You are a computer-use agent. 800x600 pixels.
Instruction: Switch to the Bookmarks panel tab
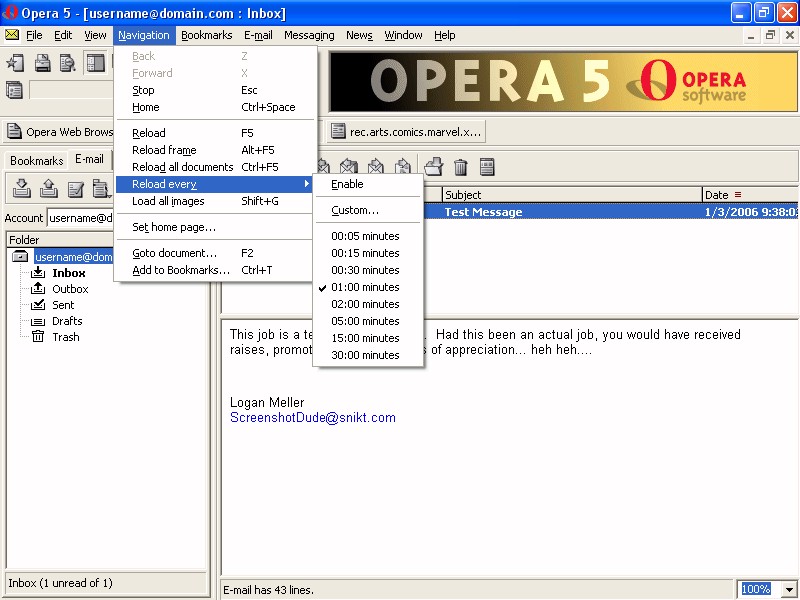click(37, 161)
